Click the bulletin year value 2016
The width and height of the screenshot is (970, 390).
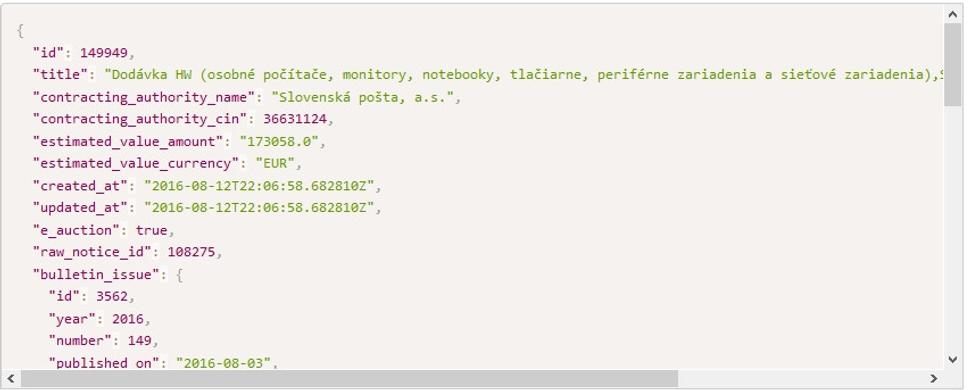click(x=127, y=319)
